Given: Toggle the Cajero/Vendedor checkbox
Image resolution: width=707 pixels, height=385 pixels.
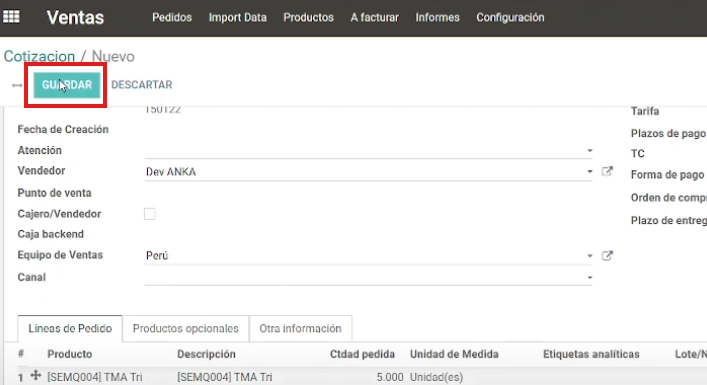Looking at the screenshot, I should (150, 214).
